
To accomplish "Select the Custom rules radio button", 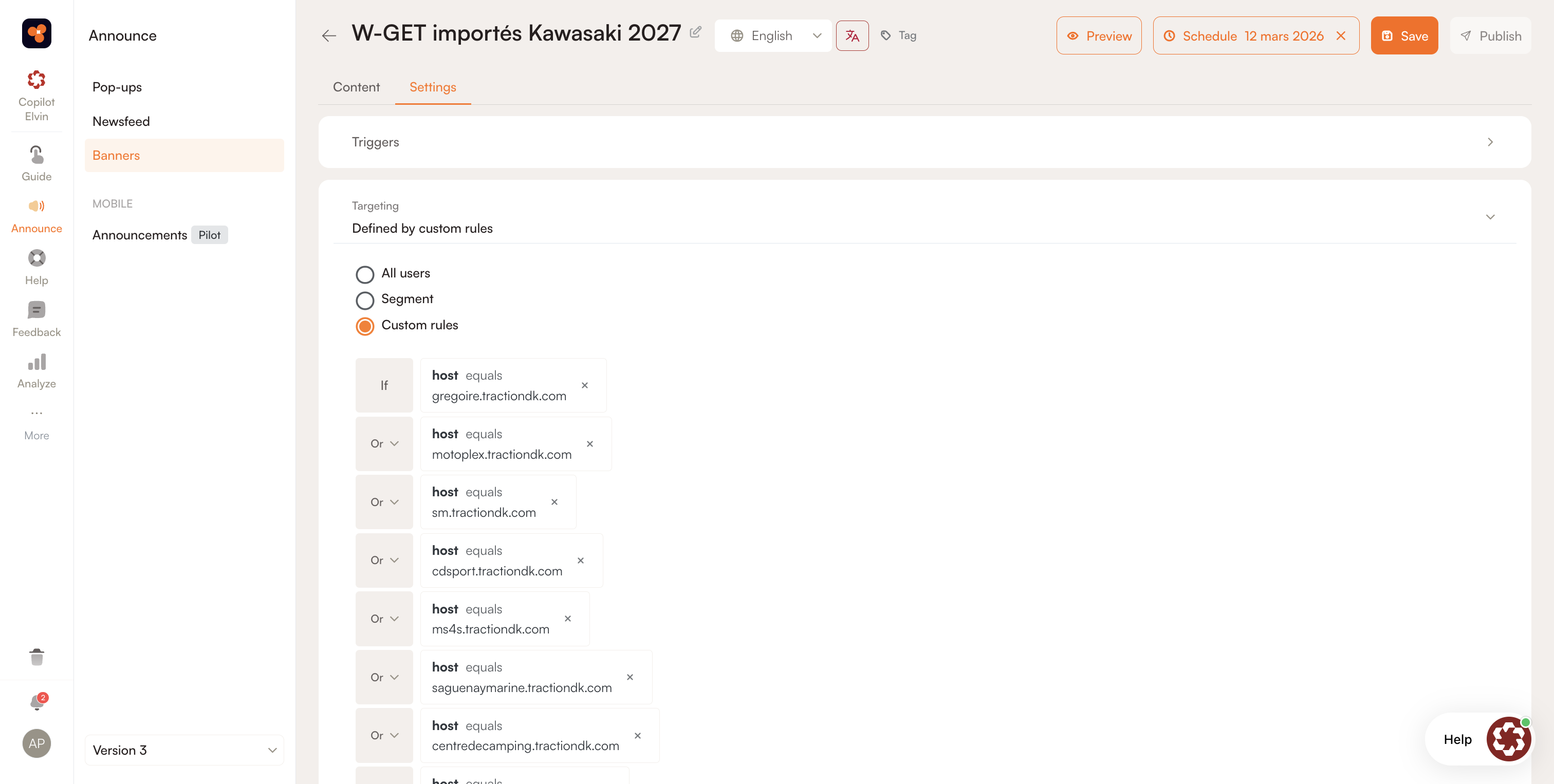I will (x=364, y=326).
